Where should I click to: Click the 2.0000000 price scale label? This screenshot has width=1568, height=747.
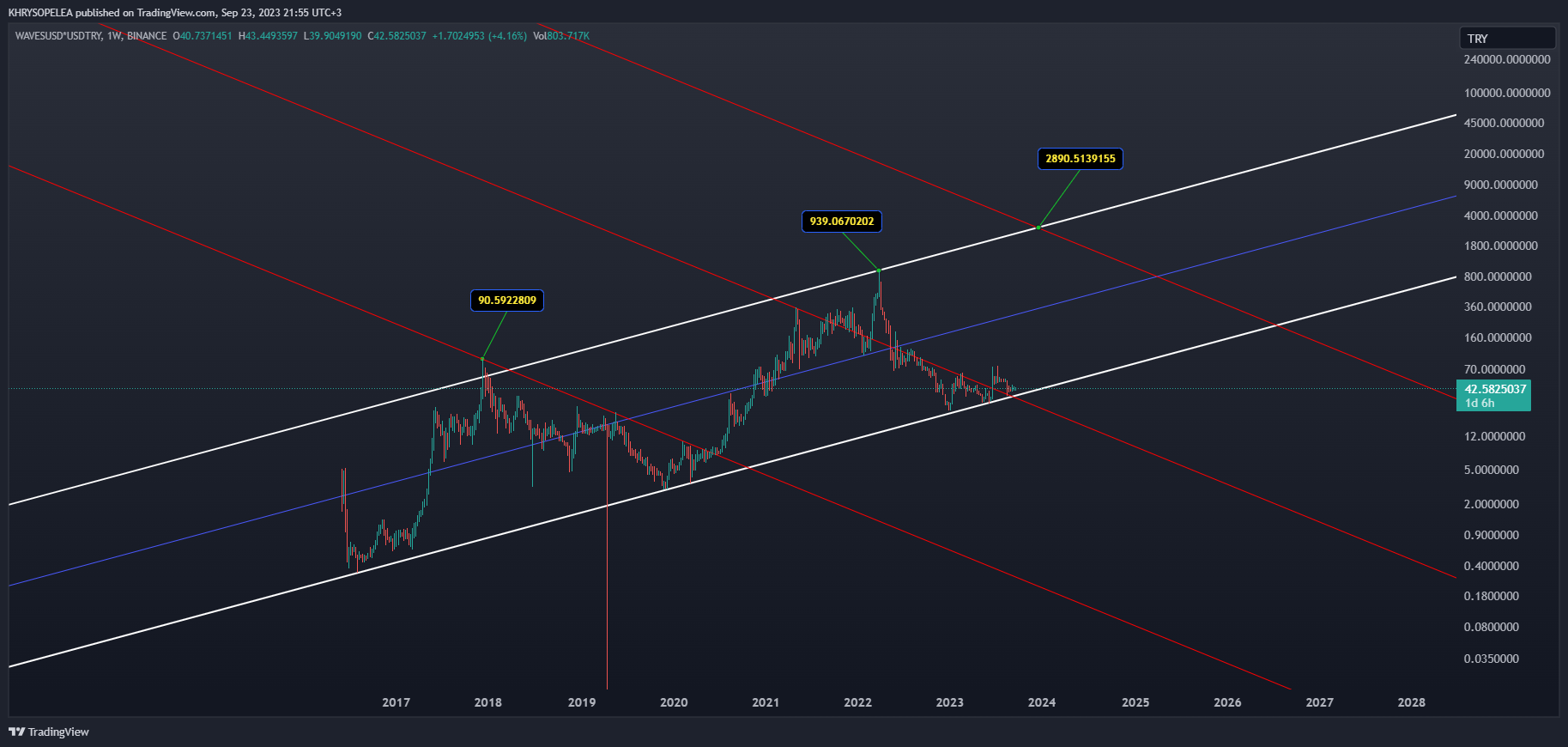pos(1492,504)
